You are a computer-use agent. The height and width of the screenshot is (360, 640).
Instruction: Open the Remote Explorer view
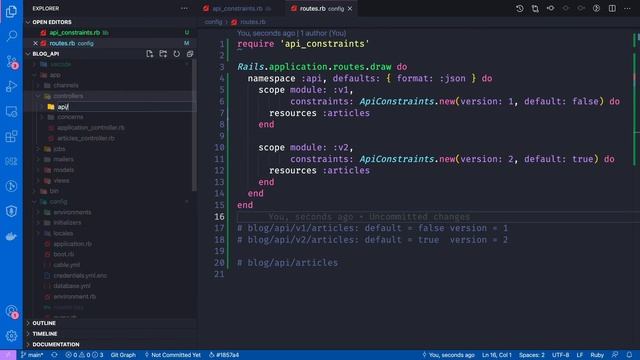point(11,111)
